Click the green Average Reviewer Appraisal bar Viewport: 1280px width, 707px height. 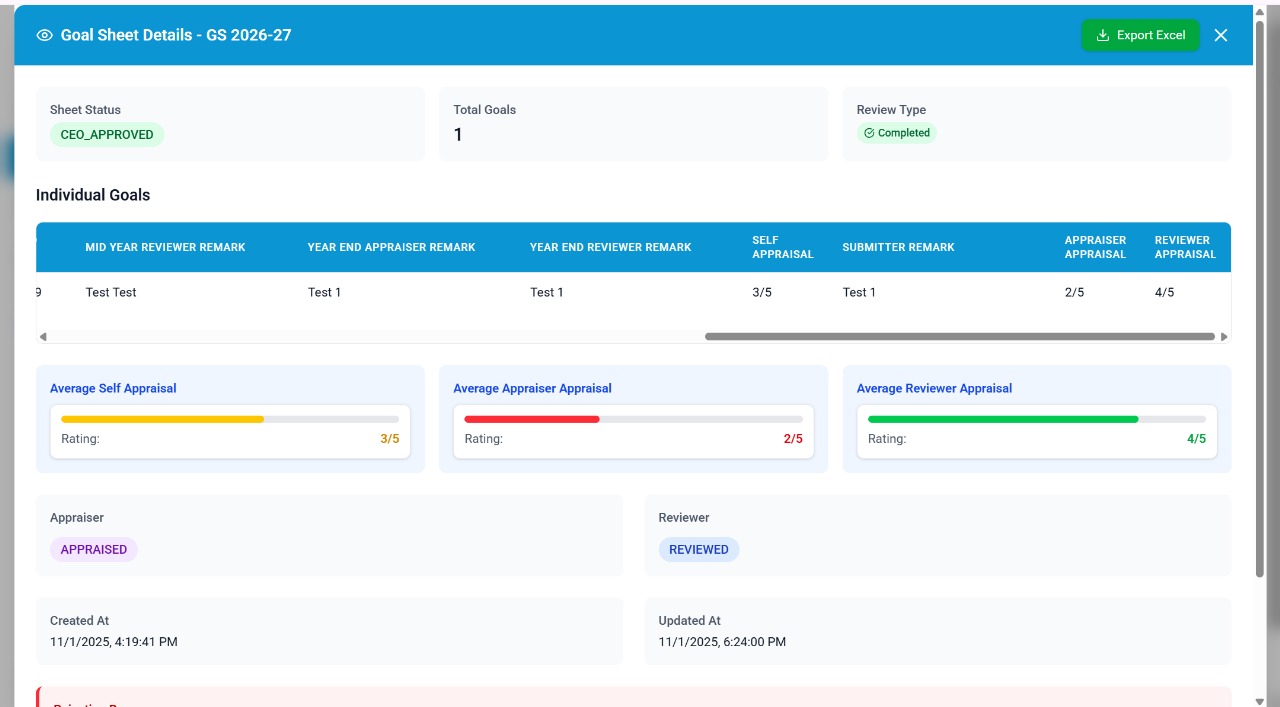[1003, 419]
